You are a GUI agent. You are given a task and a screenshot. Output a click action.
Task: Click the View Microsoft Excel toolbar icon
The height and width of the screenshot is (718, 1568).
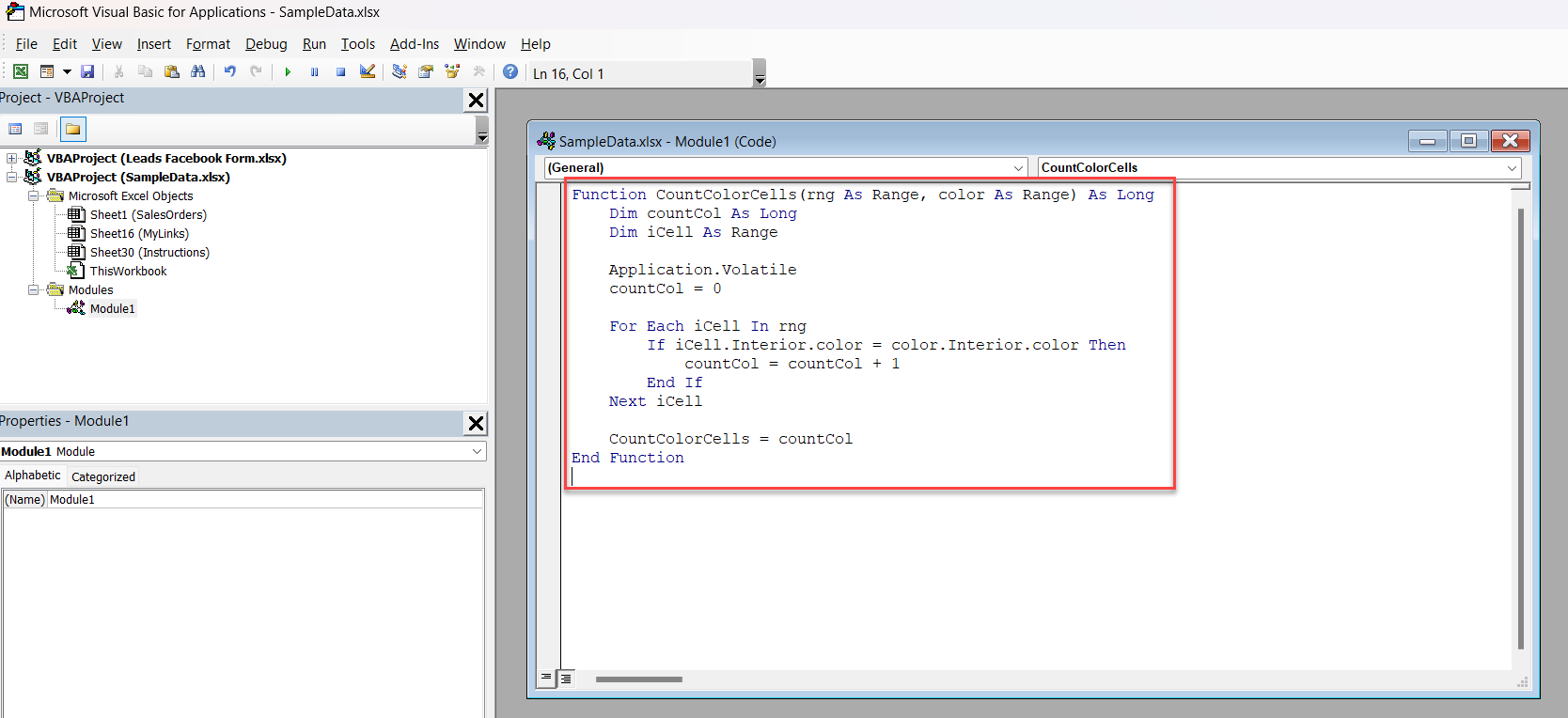click(x=21, y=71)
